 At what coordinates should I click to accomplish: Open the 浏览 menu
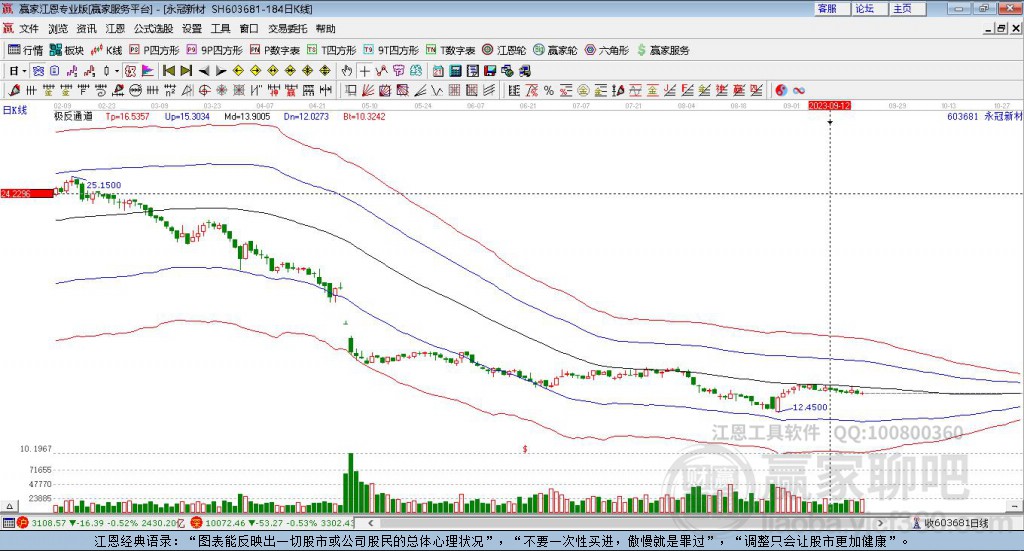(58, 29)
